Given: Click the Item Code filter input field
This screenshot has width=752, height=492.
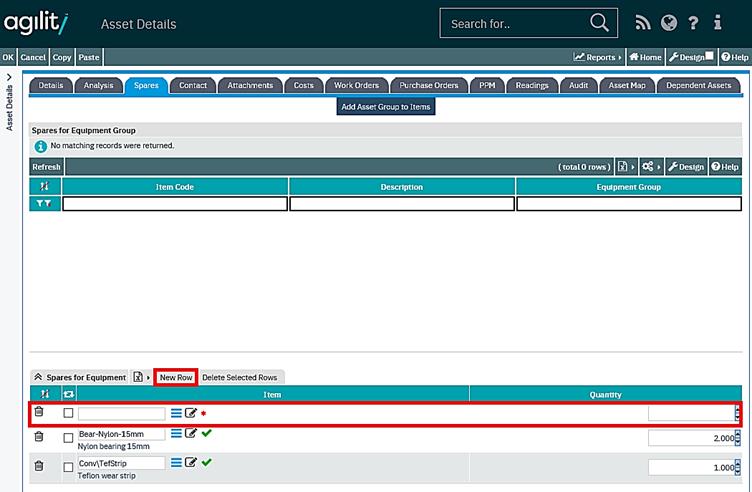Looking at the screenshot, I should coord(175,204).
